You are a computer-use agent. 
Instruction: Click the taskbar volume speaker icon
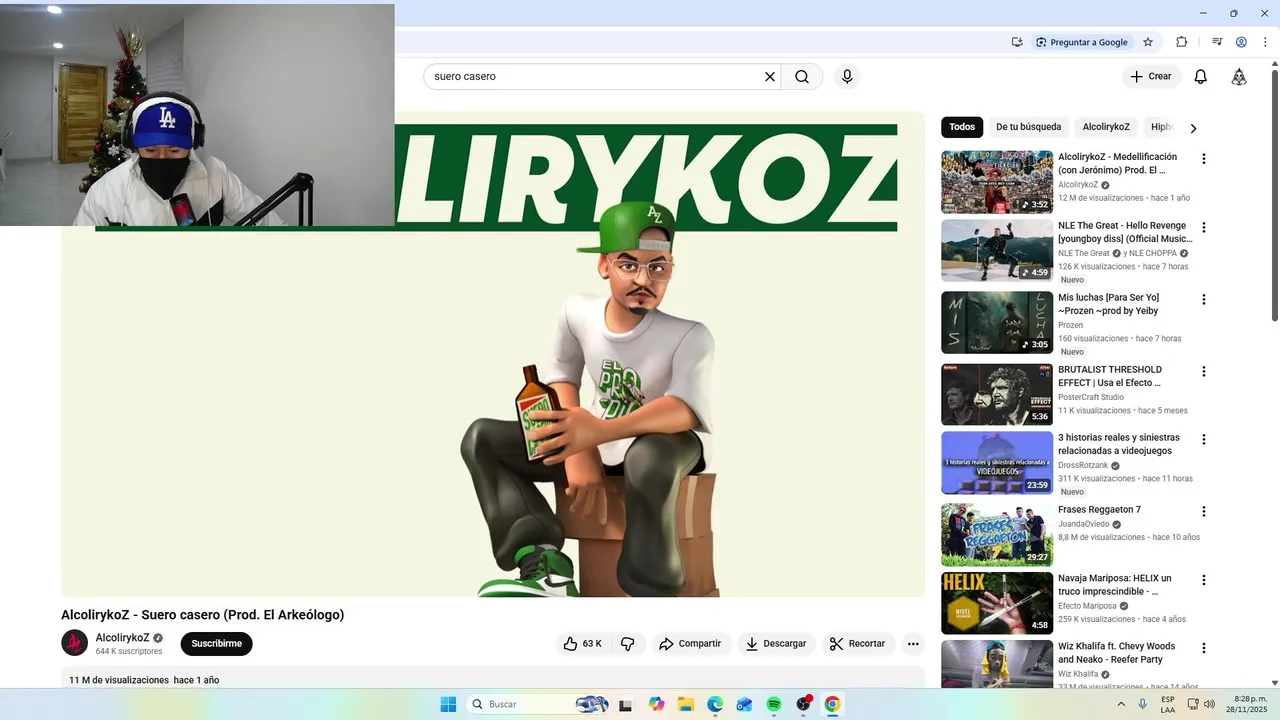coord(1209,704)
